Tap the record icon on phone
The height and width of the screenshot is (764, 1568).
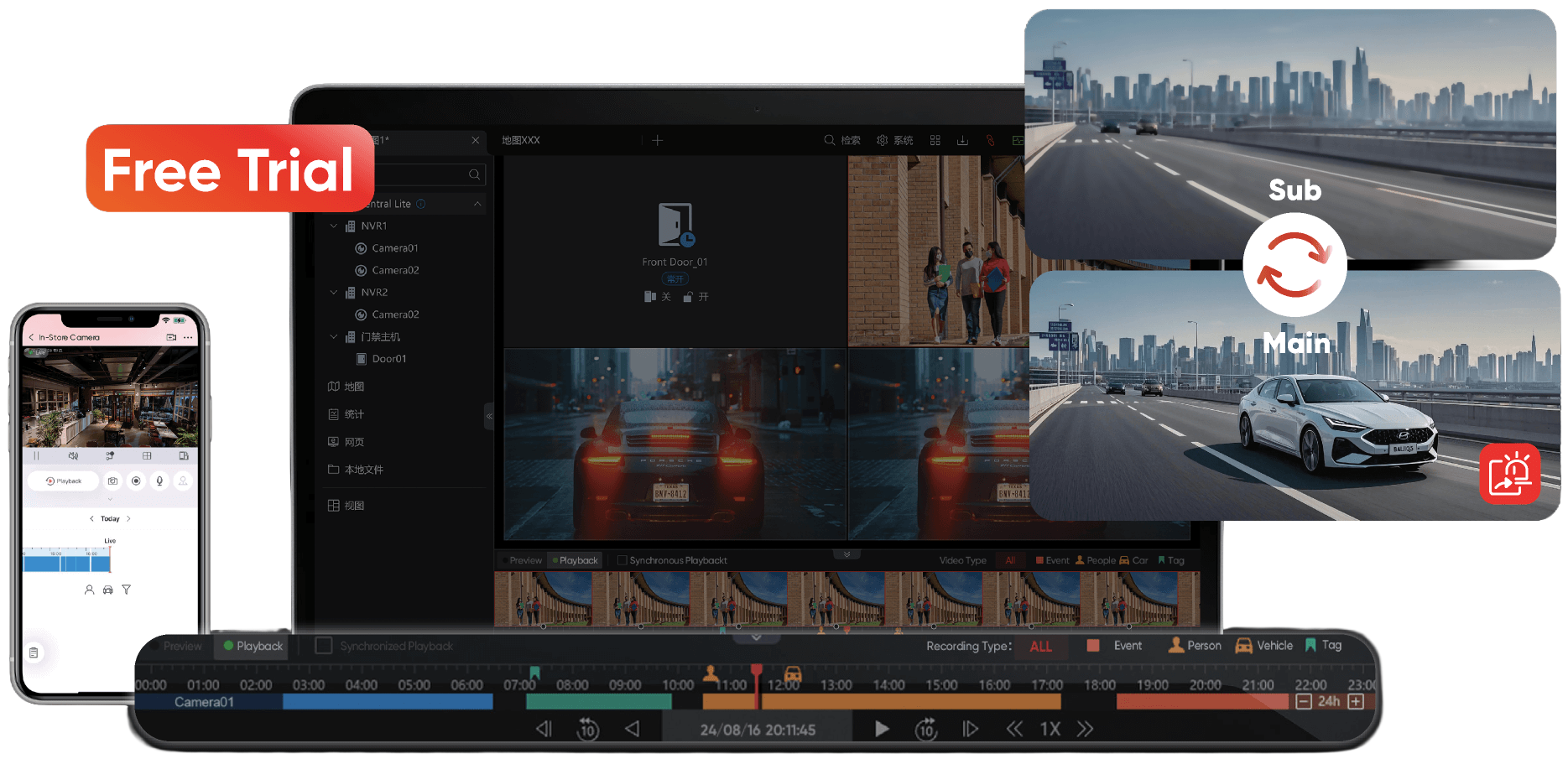coord(136,481)
